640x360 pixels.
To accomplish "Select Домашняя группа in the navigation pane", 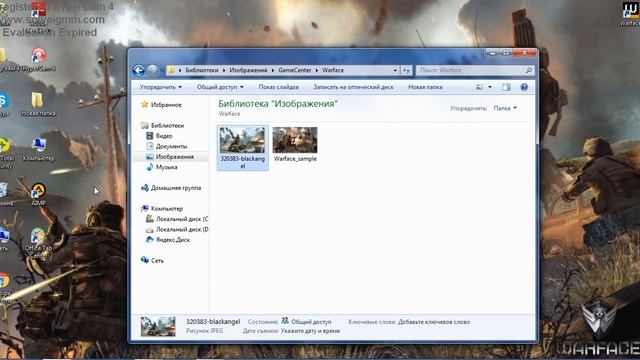I will (x=171, y=188).
